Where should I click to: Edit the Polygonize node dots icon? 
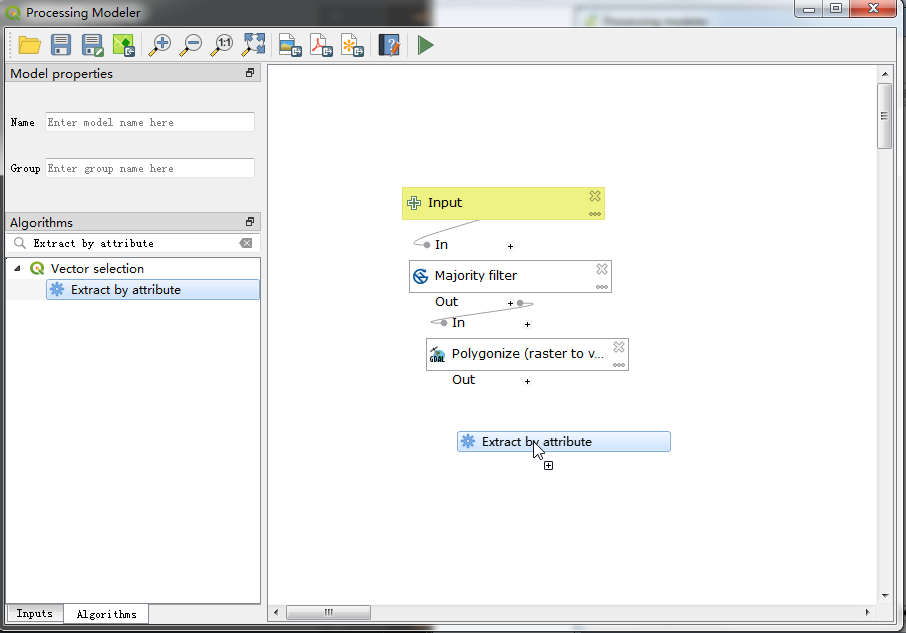(x=618, y=365)
